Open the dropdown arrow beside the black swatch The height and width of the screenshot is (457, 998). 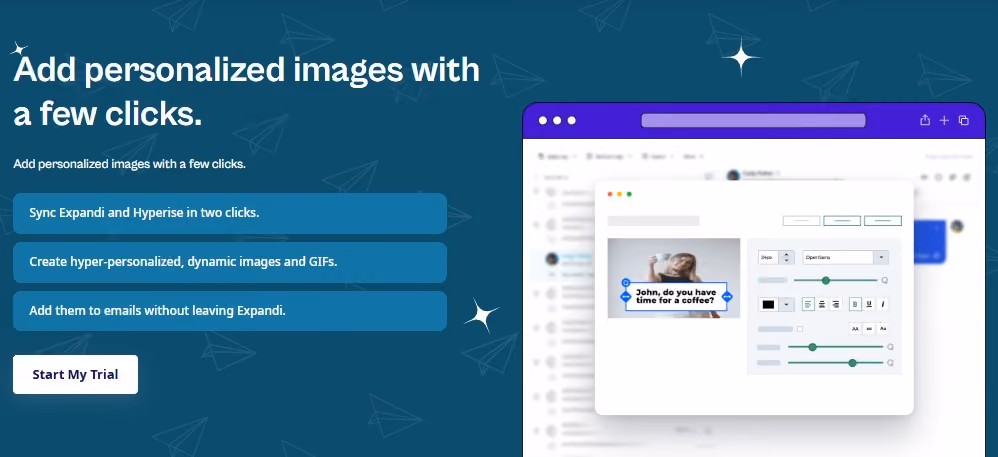pyautogui.click(x=787, y=304)
